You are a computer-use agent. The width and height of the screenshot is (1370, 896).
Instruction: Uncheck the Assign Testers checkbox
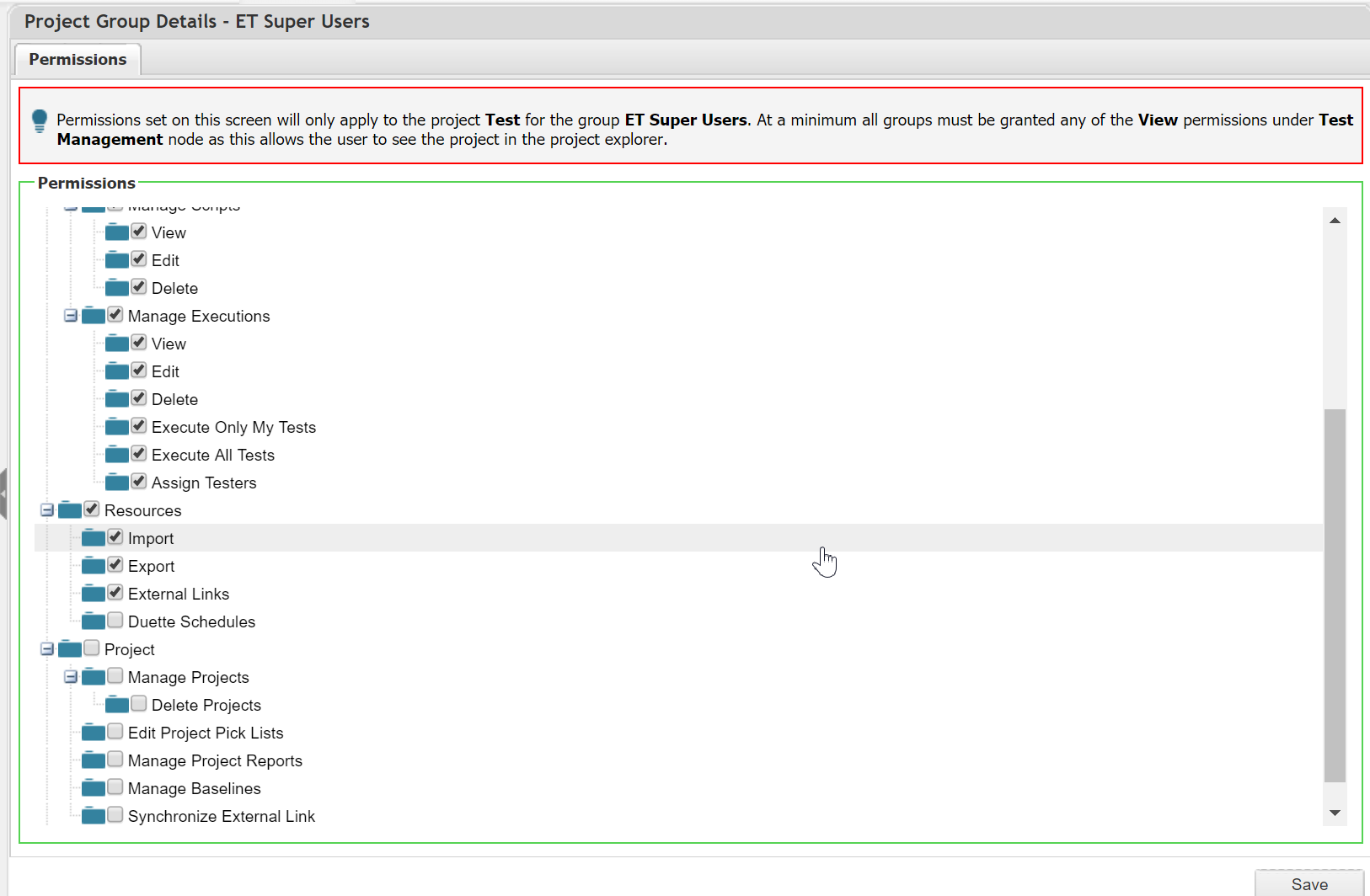[139, 482]
